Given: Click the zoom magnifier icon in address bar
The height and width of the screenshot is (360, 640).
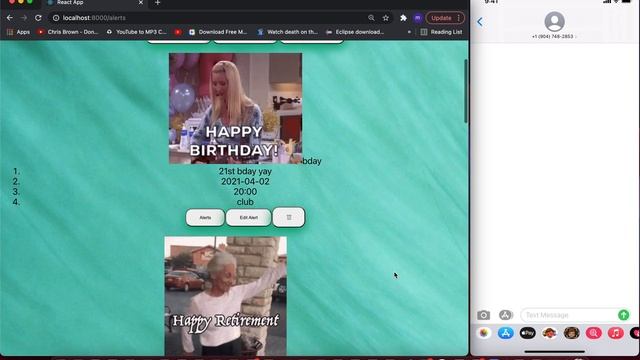Looking at the screenshot, I should (x=371, y=18).
